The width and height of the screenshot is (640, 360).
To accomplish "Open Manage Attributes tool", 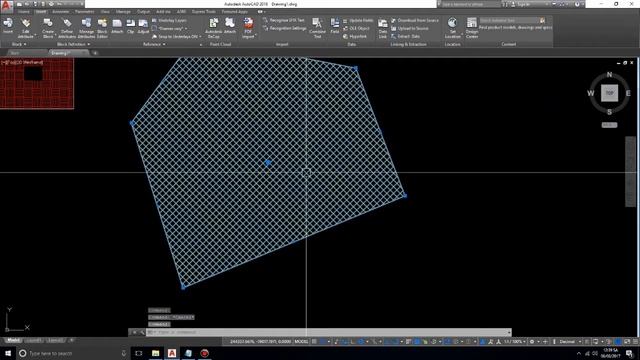I will [x=86, y=28].
